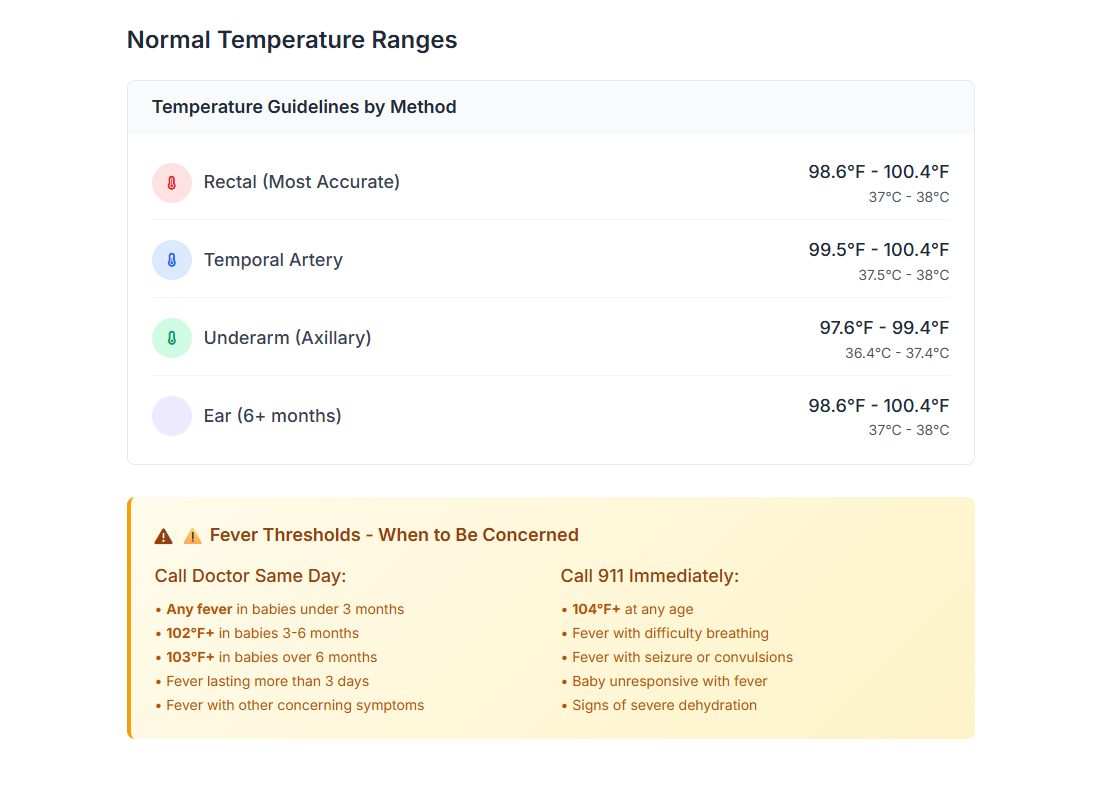The height and width of the screenshot is (787, 1098).
Task: Select the Temperature Guidelines by Method header
Action: point(304,107)
